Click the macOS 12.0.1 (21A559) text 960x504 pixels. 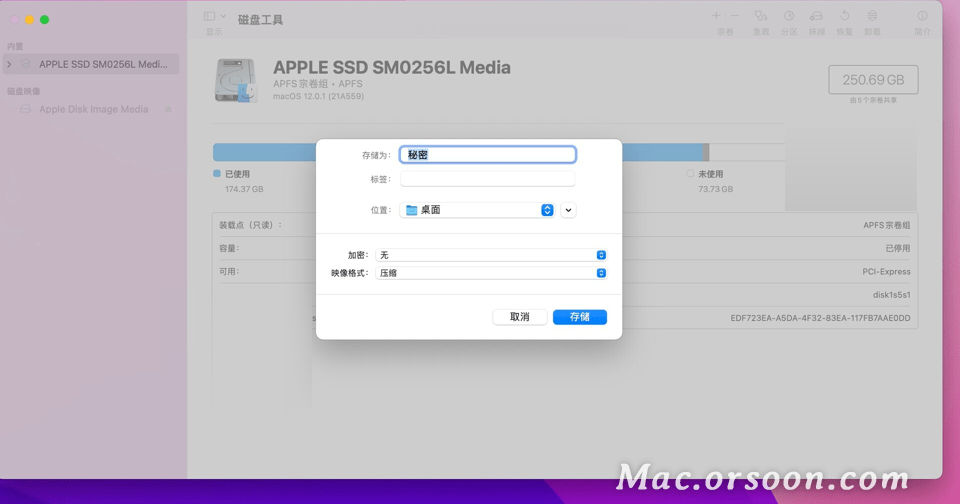click(318, 96)
